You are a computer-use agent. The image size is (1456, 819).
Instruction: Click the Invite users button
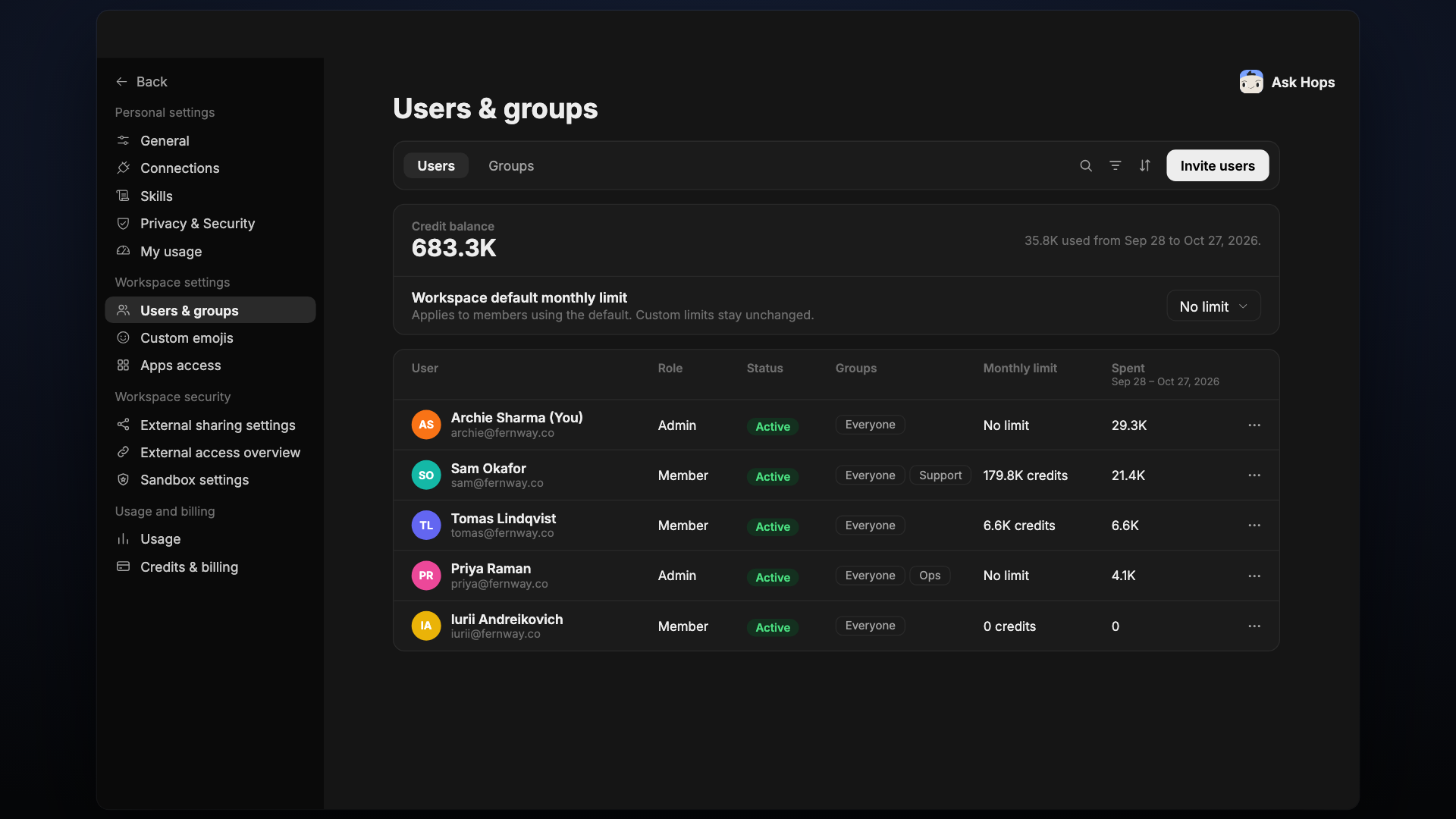pos(1217,165)
